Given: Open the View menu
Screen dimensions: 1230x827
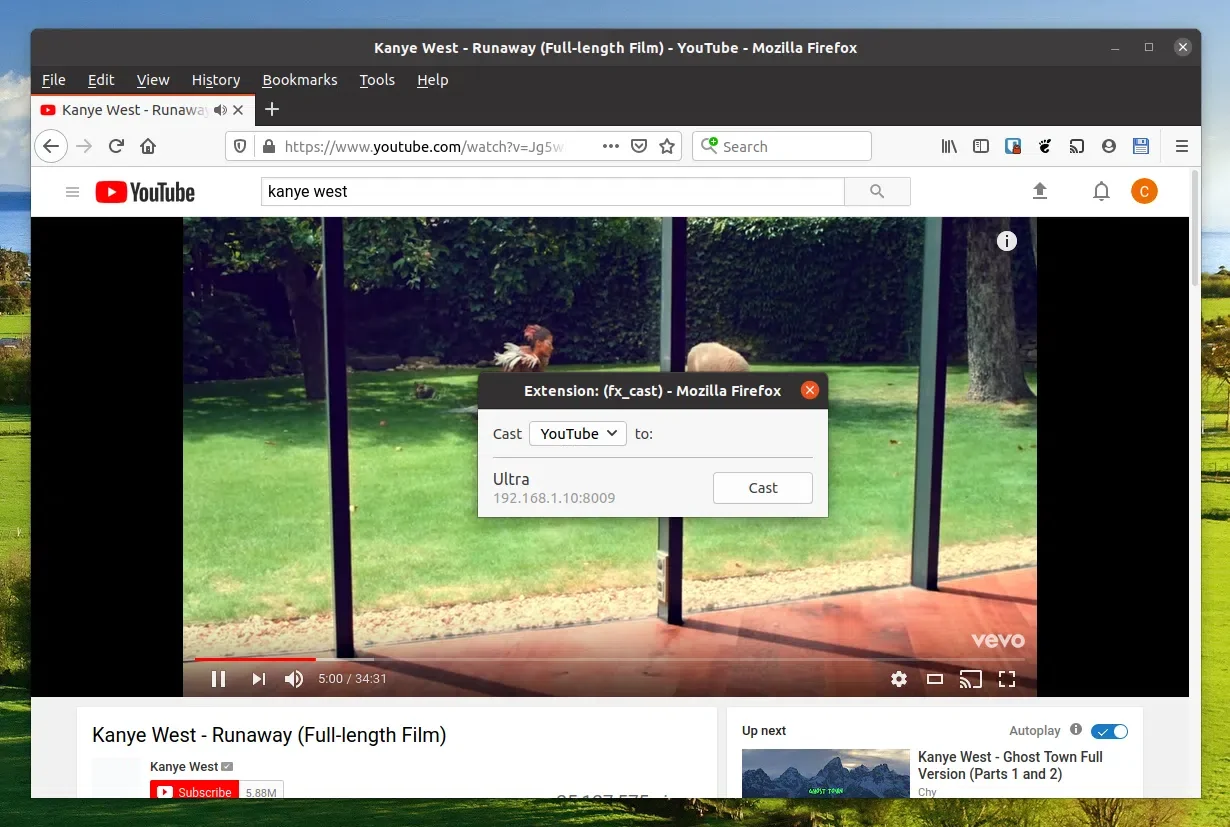Looking at the screenshot, I should [153, 80].
